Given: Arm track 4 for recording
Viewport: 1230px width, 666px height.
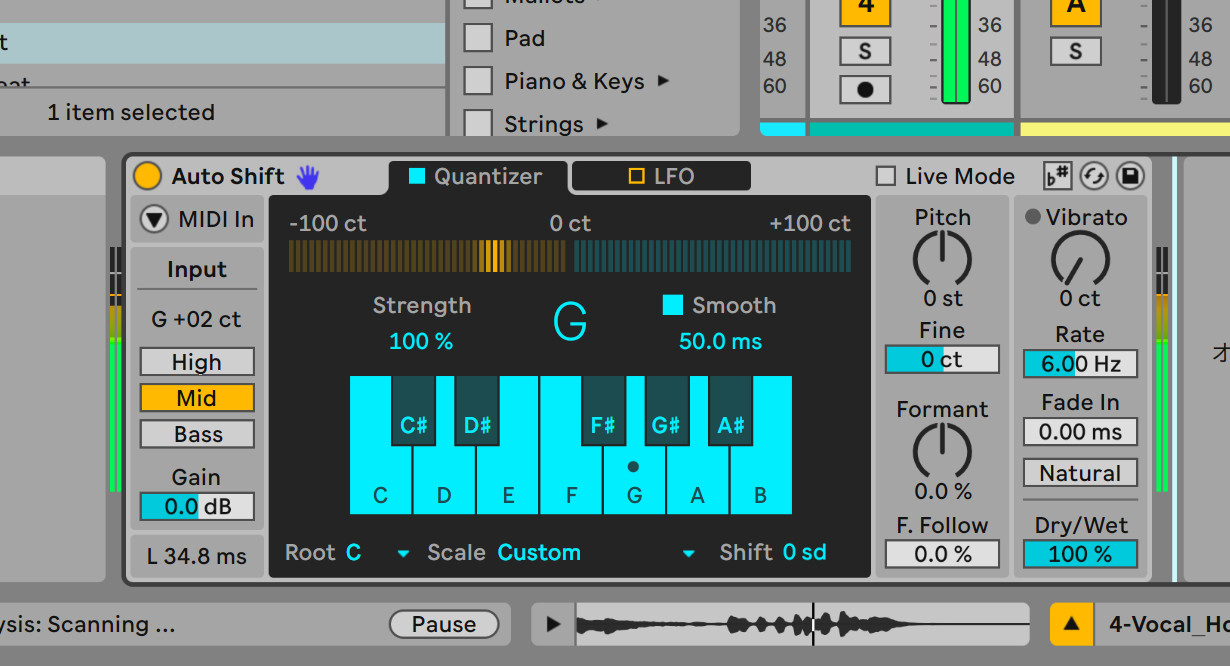Looking at the screenshot, I should pyautogui.click(x=865, y=89).
